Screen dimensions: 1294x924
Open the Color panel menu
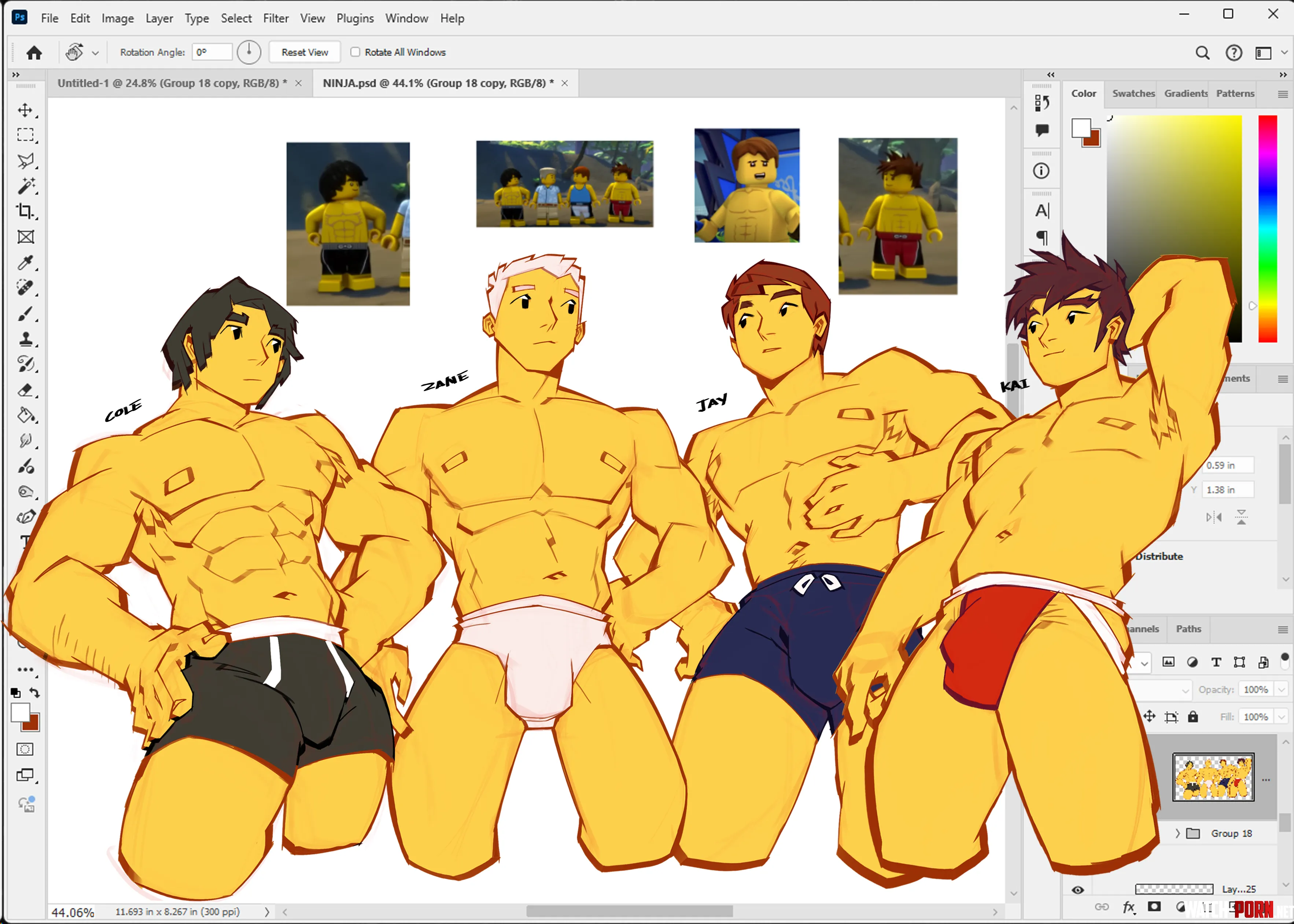[1283, 94]
